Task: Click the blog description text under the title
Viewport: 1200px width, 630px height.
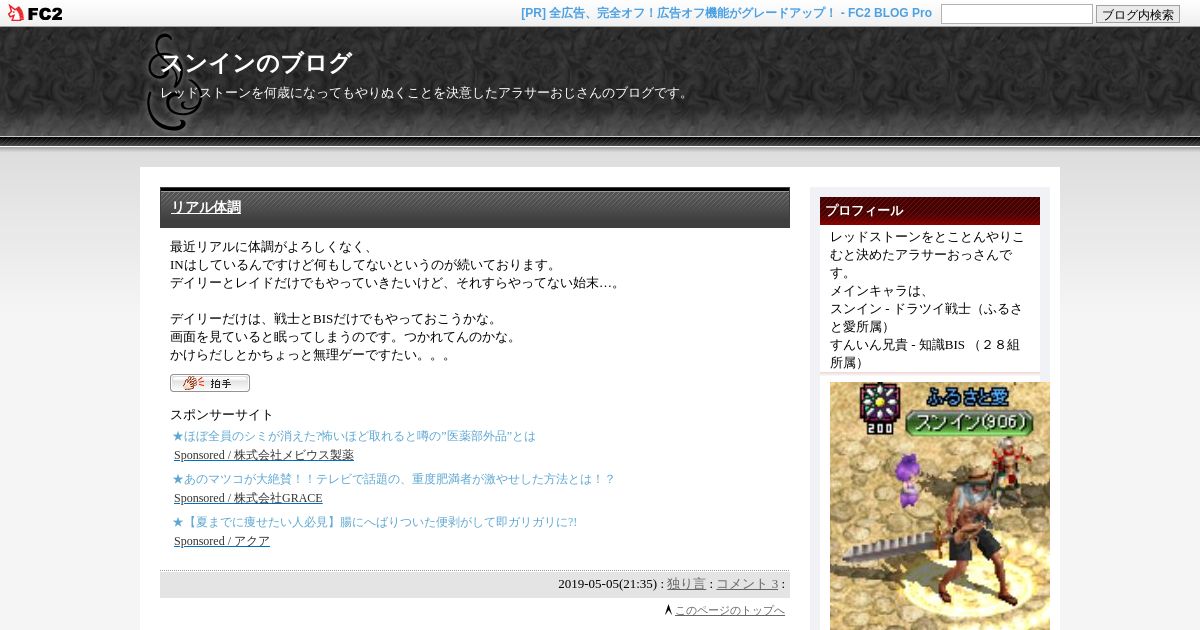Action: click(x=426, y=93)
